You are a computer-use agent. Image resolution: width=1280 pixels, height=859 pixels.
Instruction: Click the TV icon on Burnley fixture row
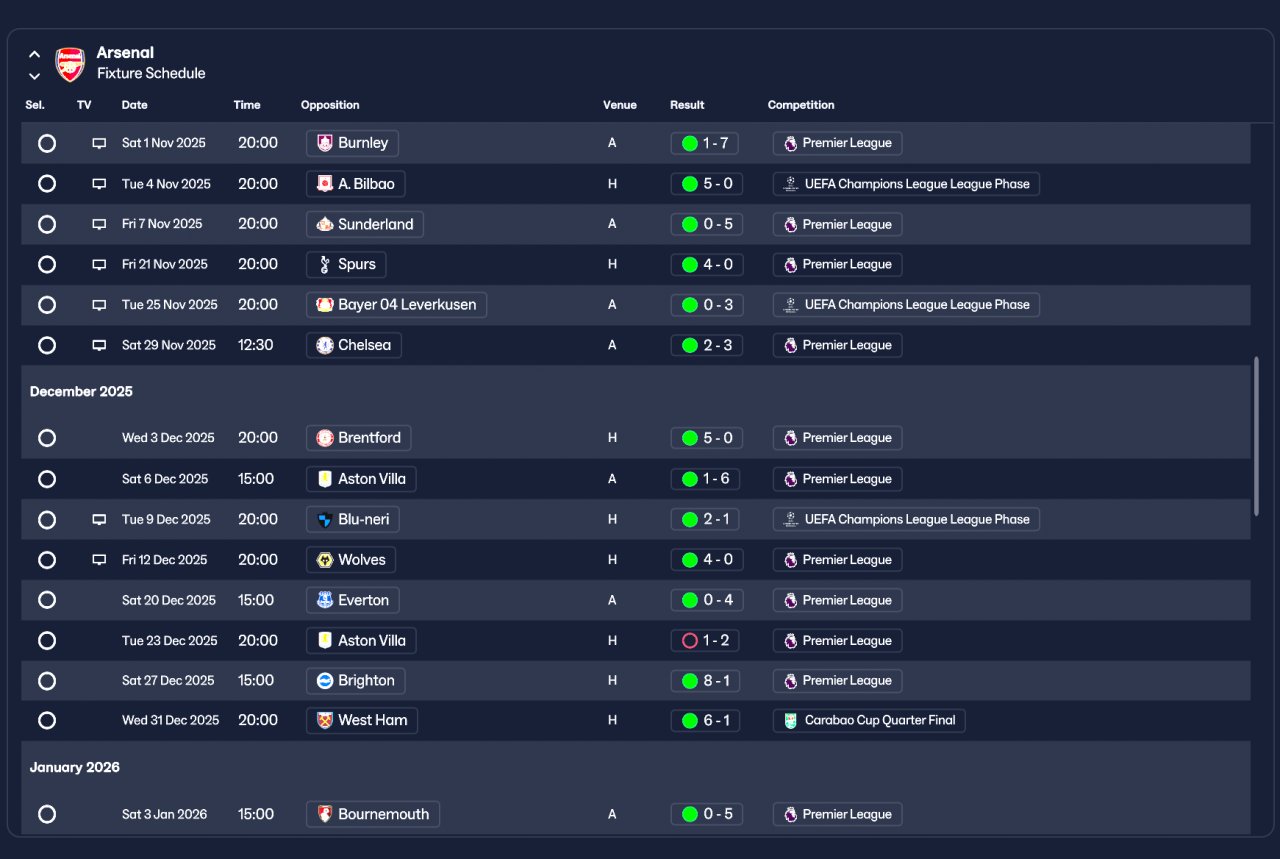(99, 143)
